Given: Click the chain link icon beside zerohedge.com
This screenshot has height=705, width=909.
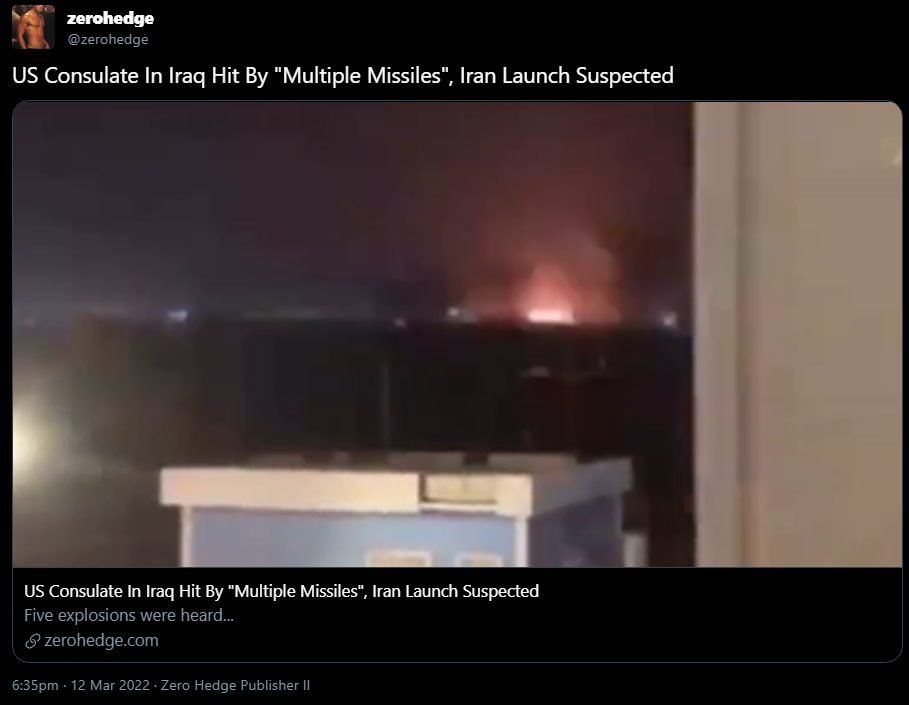Looking at the screenshot, I should pos(32,641).
